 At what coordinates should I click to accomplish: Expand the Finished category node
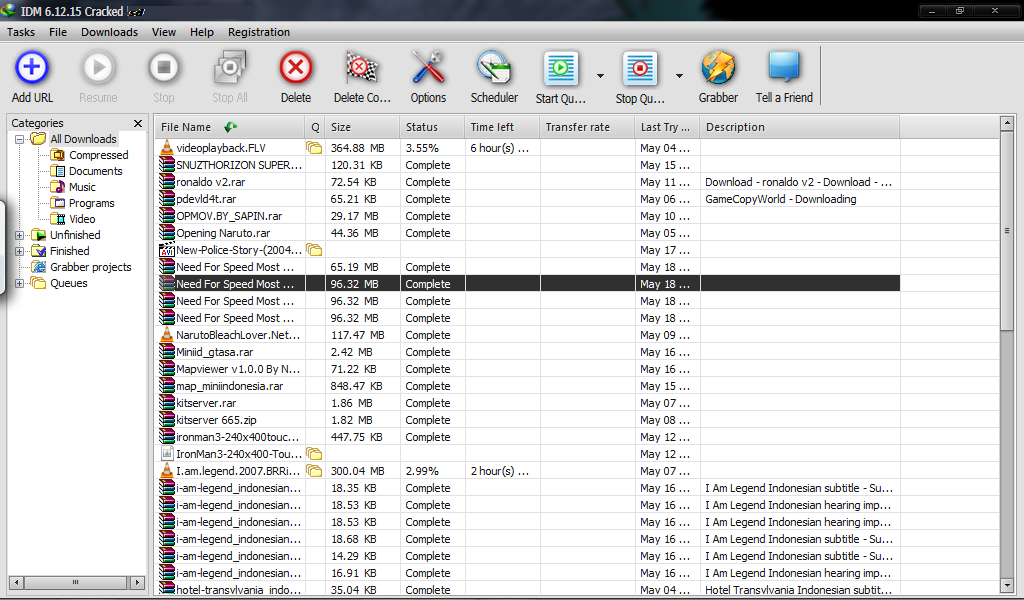coord(20,251)
